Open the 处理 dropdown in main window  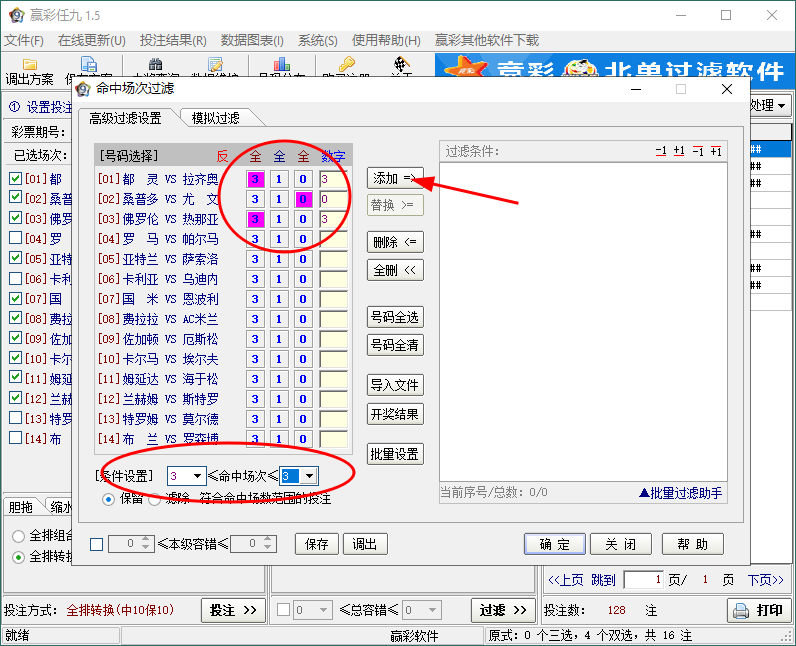(x=771, y=106)
